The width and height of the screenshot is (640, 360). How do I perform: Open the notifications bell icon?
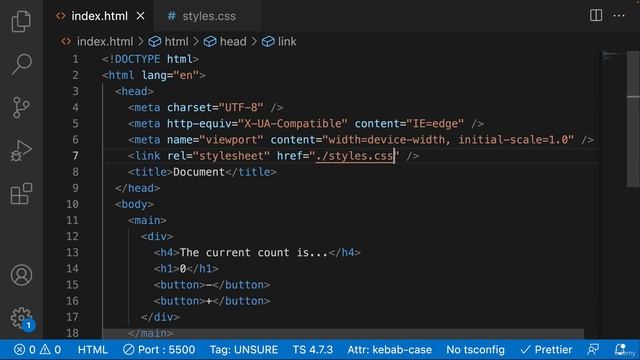pyautogui.click(x=620, y=350)
